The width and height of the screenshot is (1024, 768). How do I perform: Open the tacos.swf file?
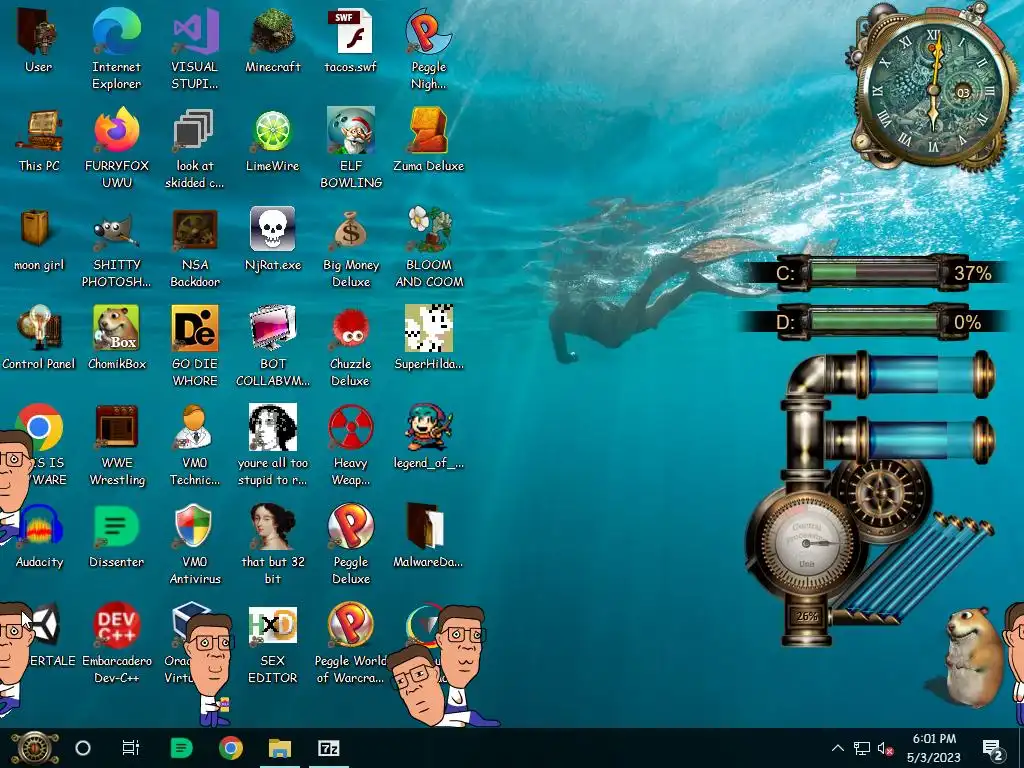point(351,41)
